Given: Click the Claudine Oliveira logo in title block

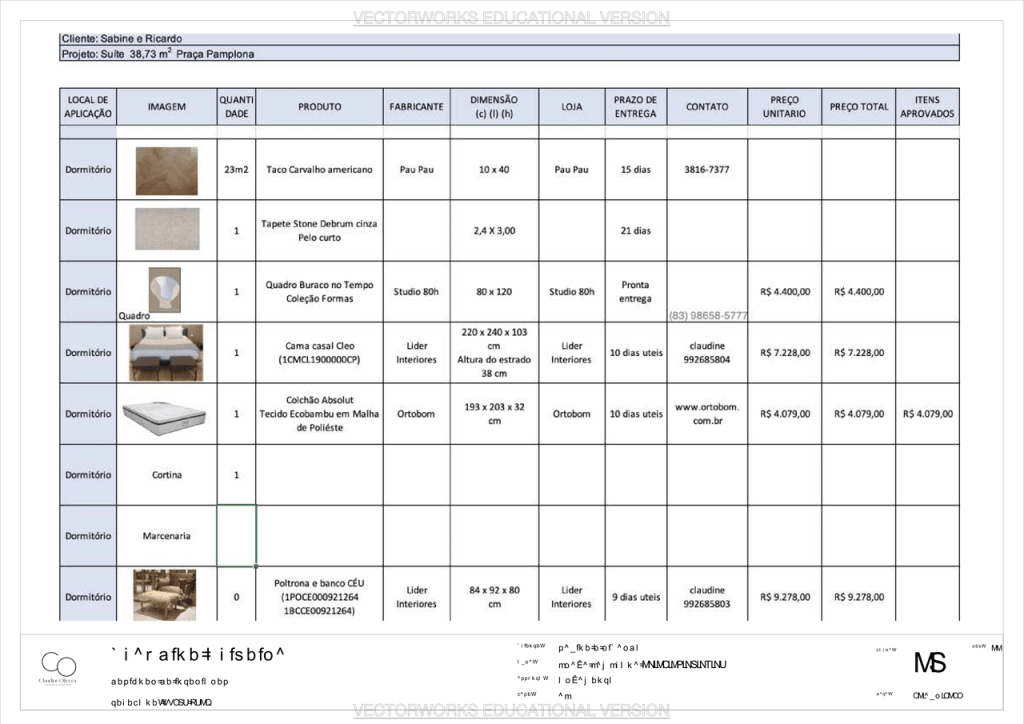Looking at the screenshot, I should click(57, 667).
